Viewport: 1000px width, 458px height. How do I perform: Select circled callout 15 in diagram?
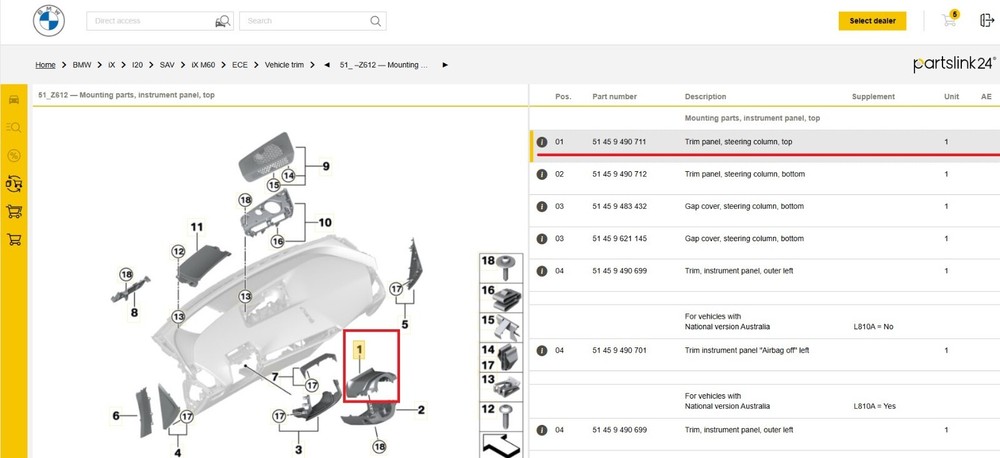274,186
